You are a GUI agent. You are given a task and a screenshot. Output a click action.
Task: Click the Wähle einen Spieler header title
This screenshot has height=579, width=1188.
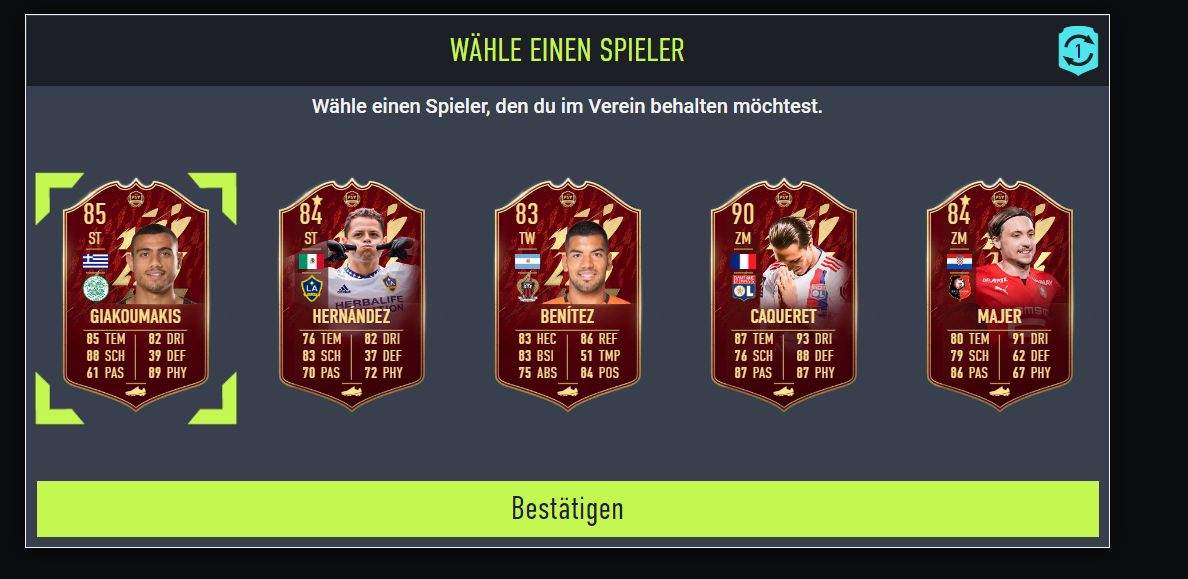pos(567,50)
